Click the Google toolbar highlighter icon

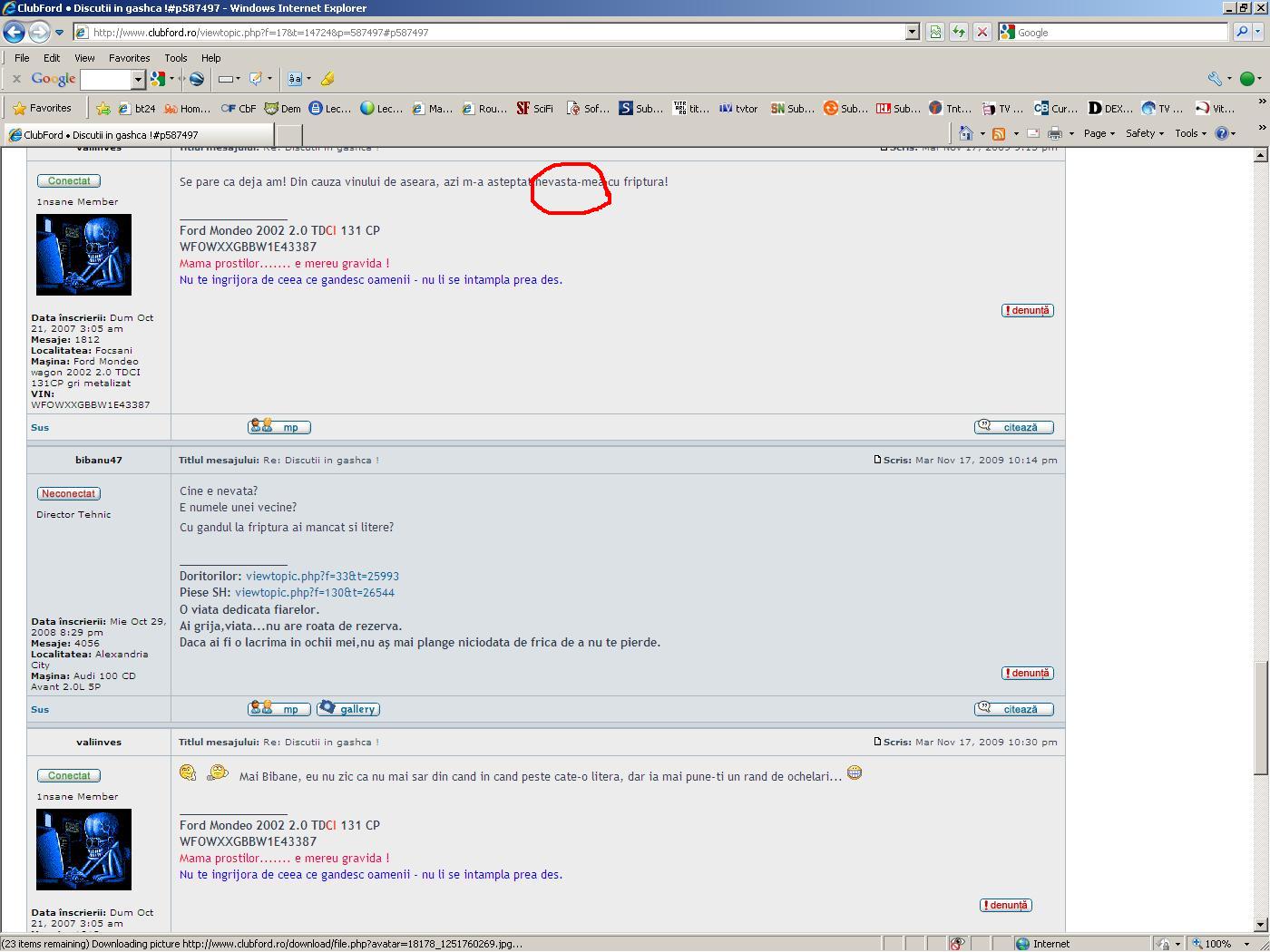coord(327,79)
